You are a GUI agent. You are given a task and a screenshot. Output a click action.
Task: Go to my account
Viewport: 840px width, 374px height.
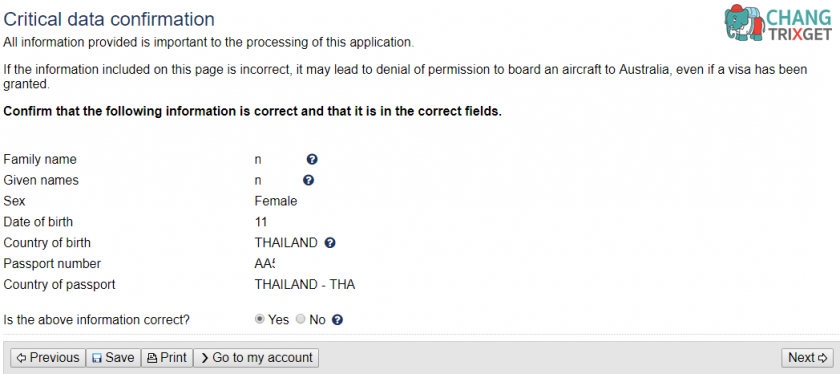tap(256, 357)
